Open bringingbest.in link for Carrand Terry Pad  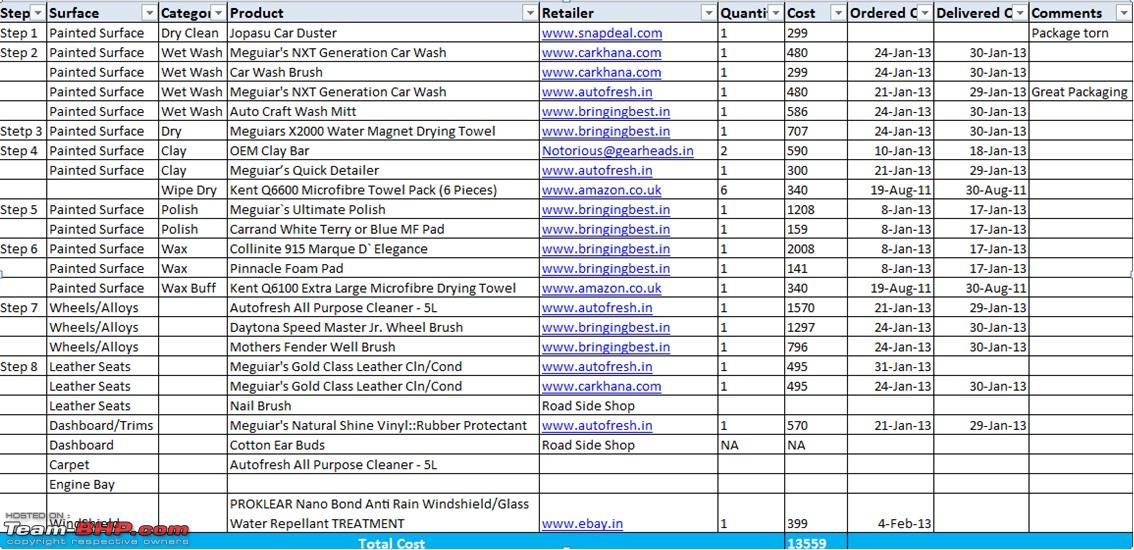(x=605, y=229)
